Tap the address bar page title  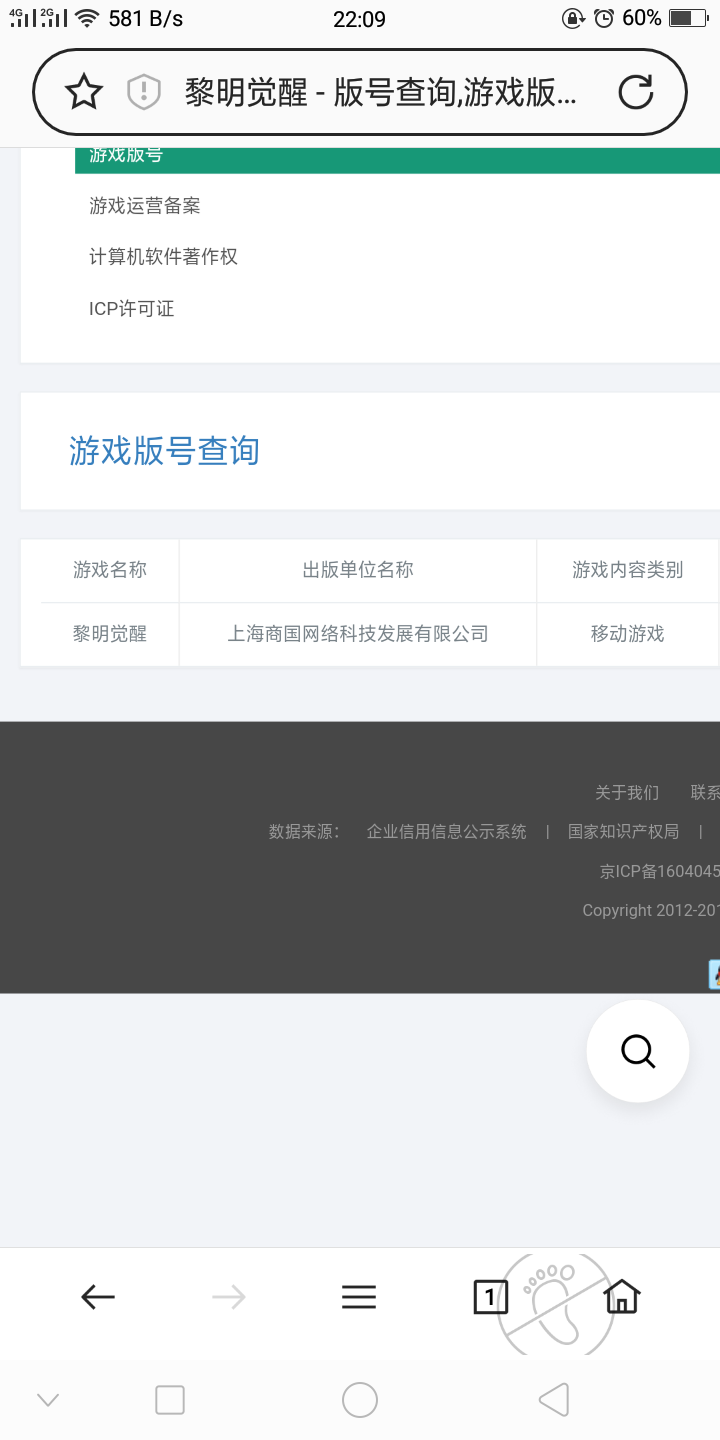coord(380,92)
